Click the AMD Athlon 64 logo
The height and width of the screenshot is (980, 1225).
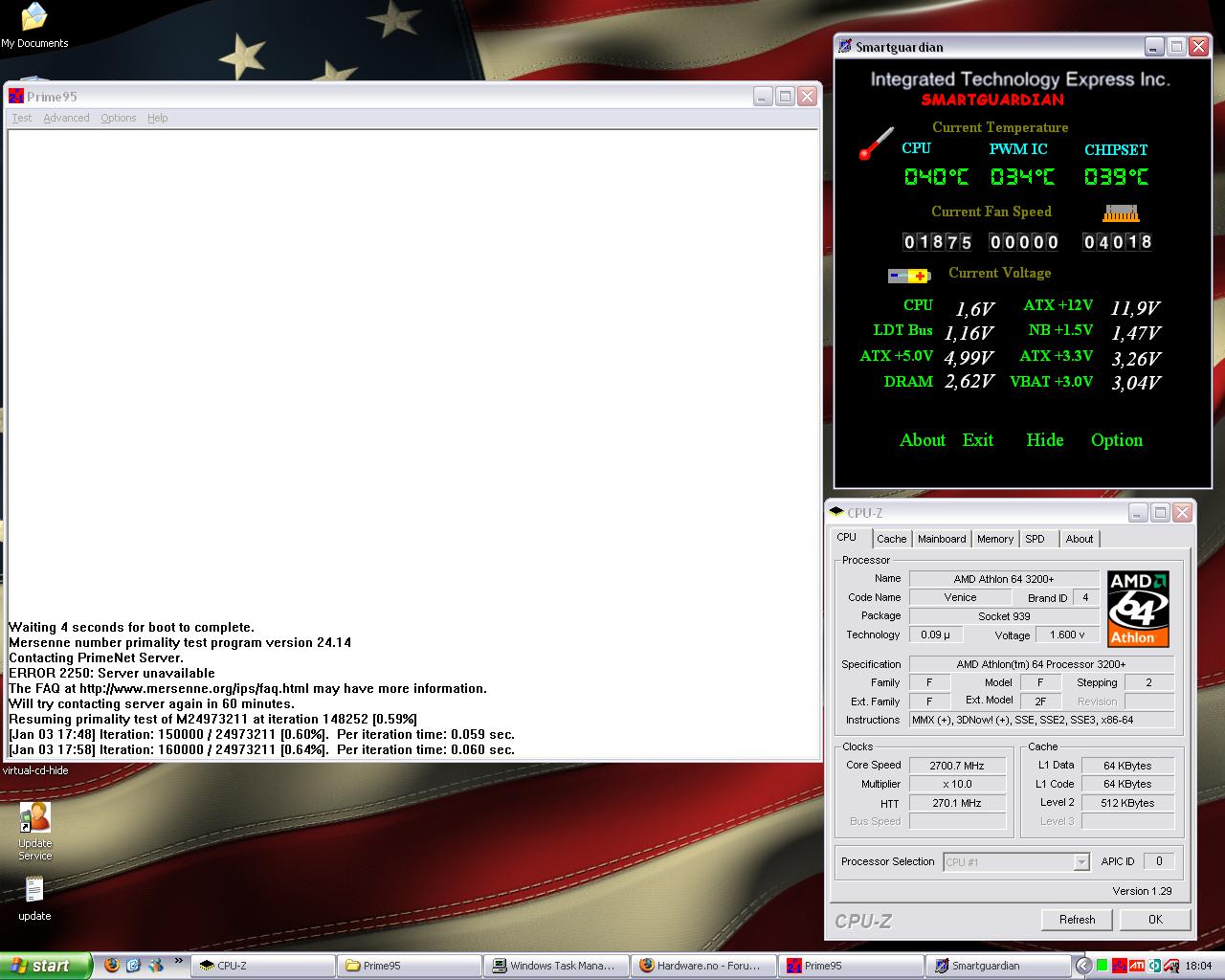point(1138,609)
